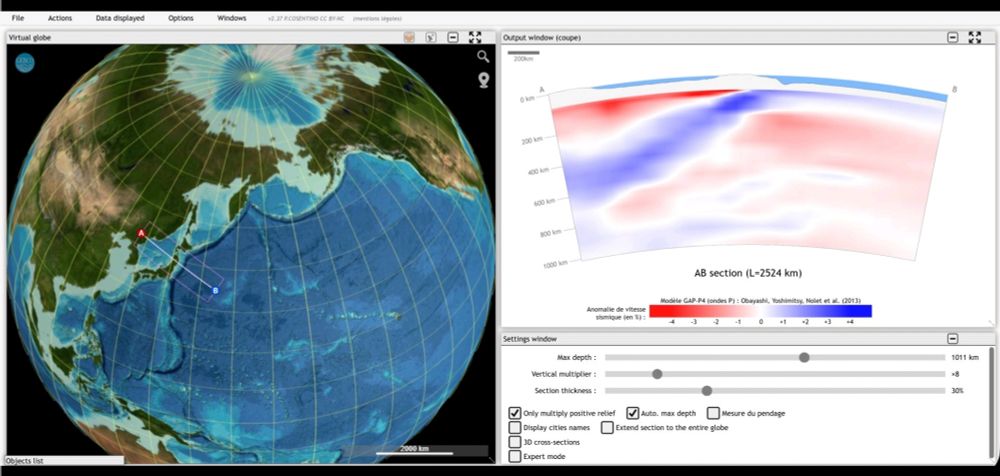
Task: Enable 3D cross-sections checkbox
Action: (515, 442)
